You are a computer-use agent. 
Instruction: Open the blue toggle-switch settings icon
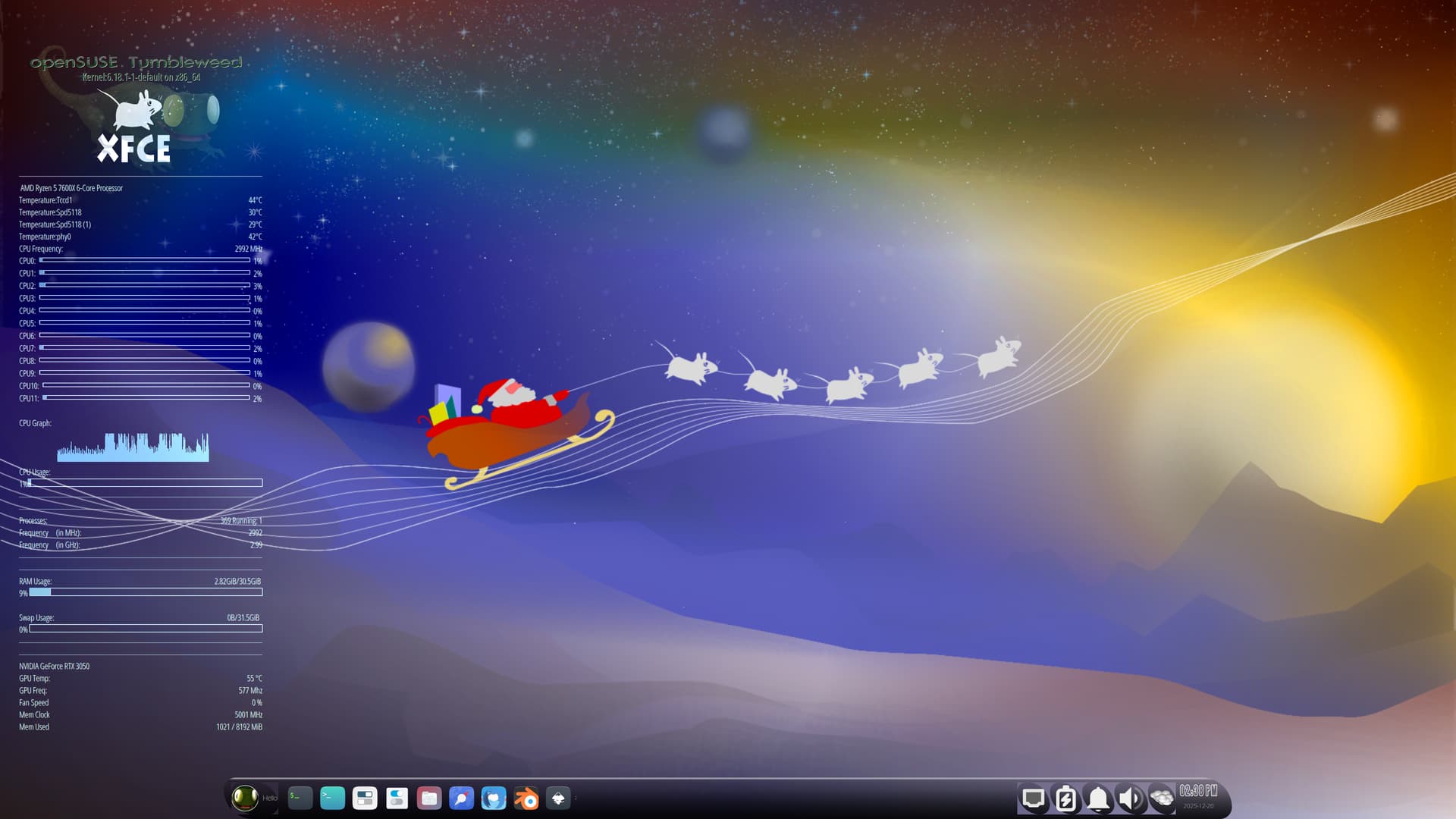(x=397, y=798)
